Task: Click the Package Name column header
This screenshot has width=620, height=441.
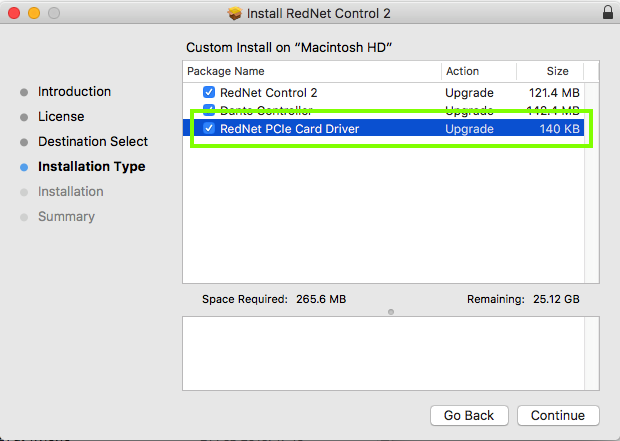Action: [226, 71]
